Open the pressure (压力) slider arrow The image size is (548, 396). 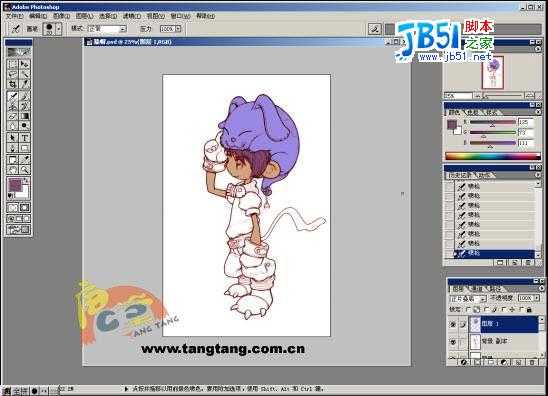pyautogui.click(x=179, y=29)
